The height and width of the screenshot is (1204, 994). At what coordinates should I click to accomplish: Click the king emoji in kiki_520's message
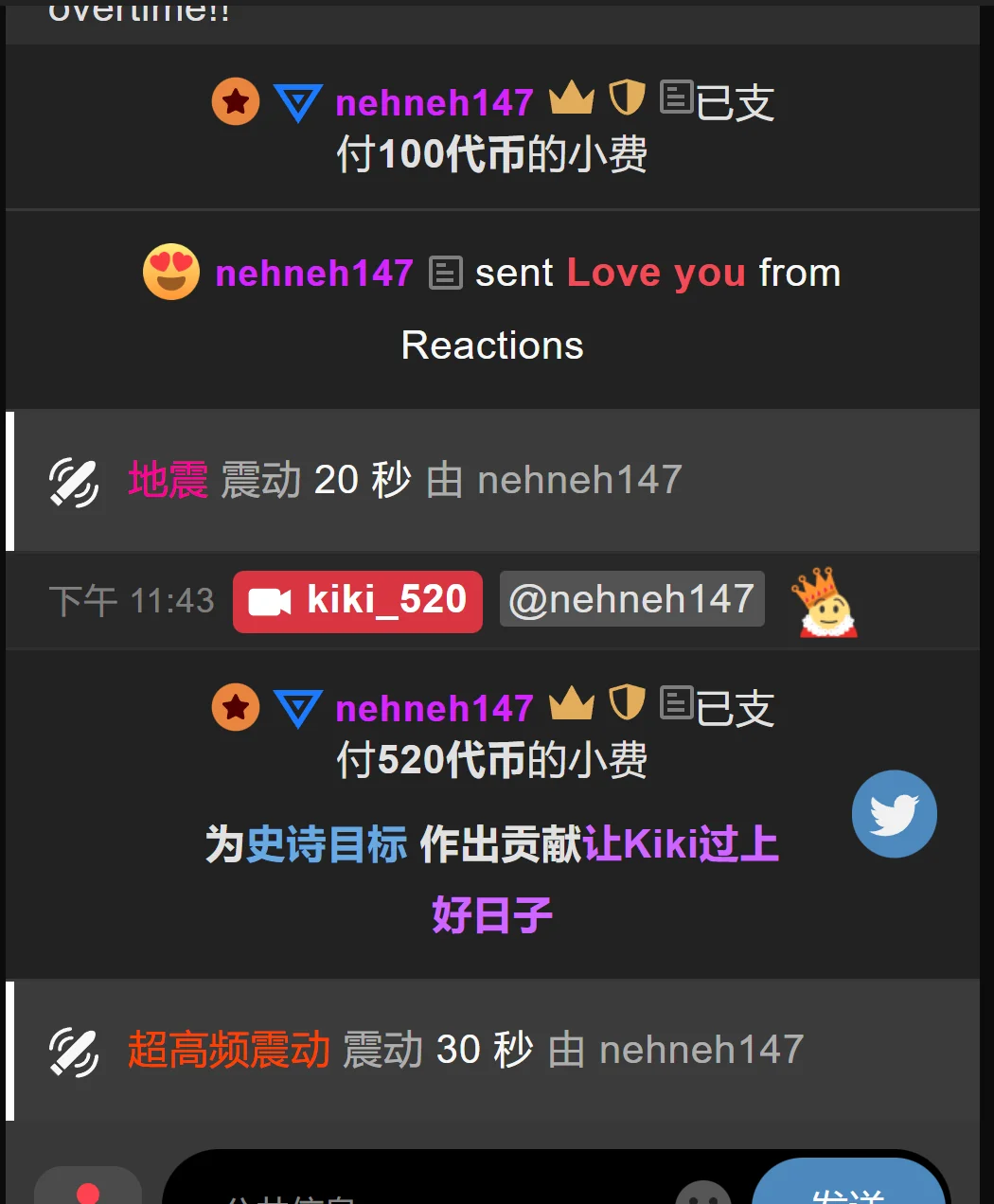coord(825,602)
